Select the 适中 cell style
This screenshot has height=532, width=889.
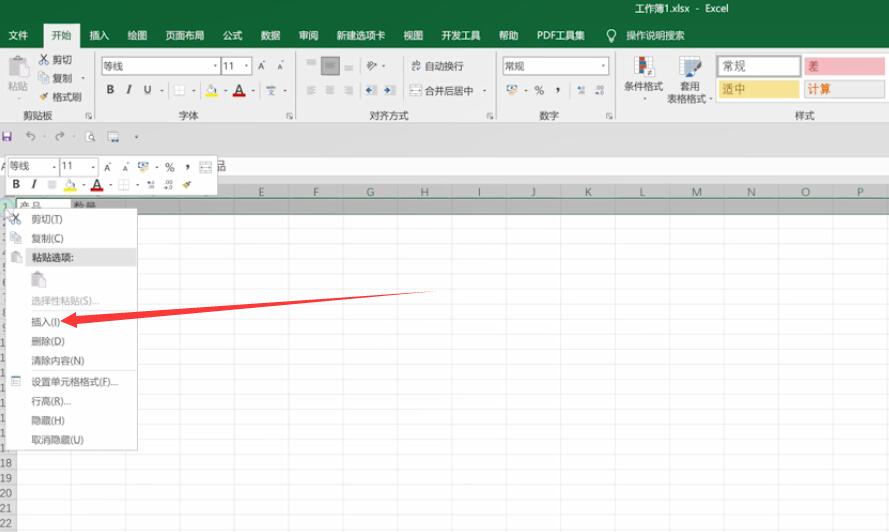pyautogui.click(x=759, y=89)
